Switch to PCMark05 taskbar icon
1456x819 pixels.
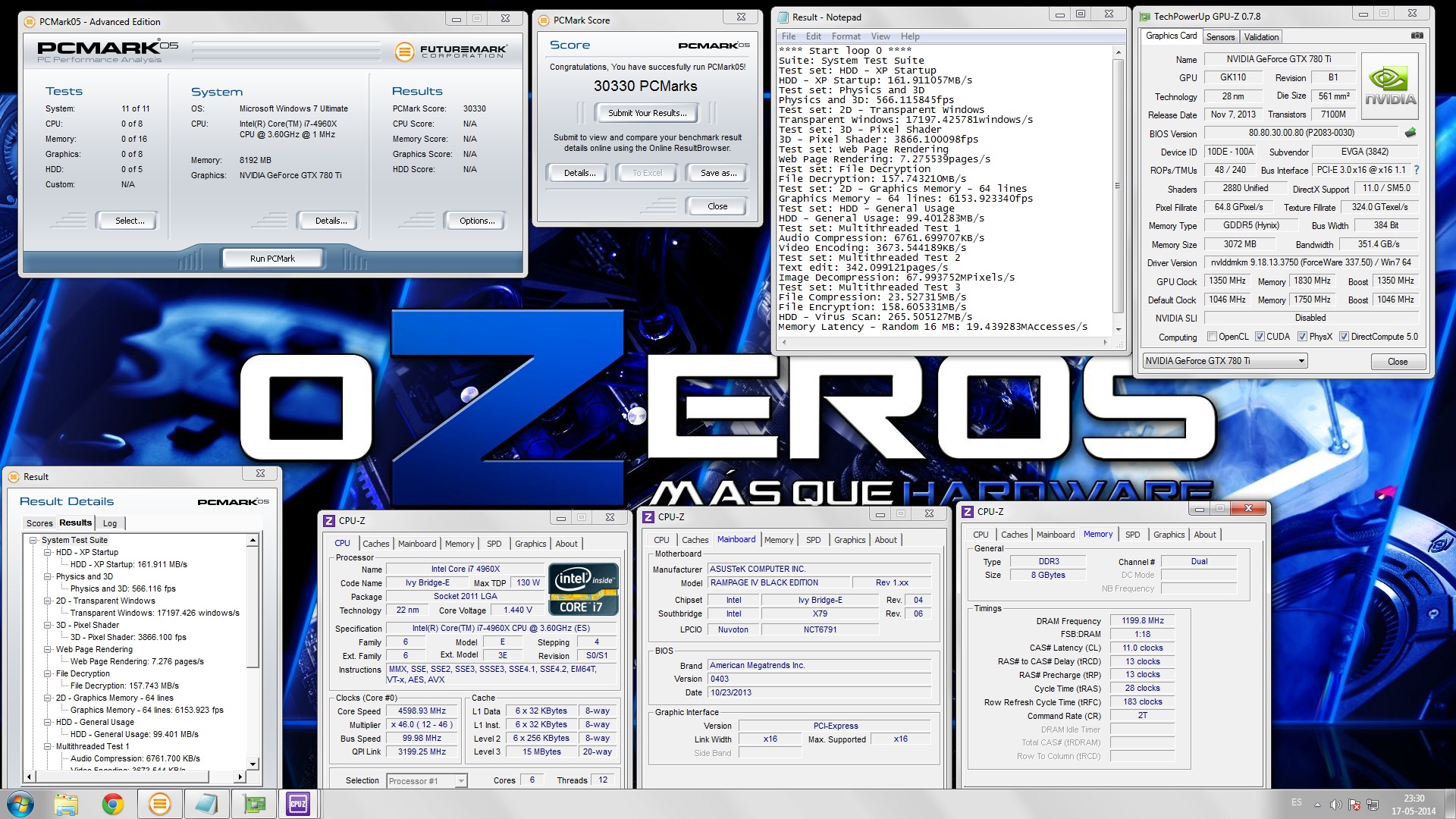159,804
